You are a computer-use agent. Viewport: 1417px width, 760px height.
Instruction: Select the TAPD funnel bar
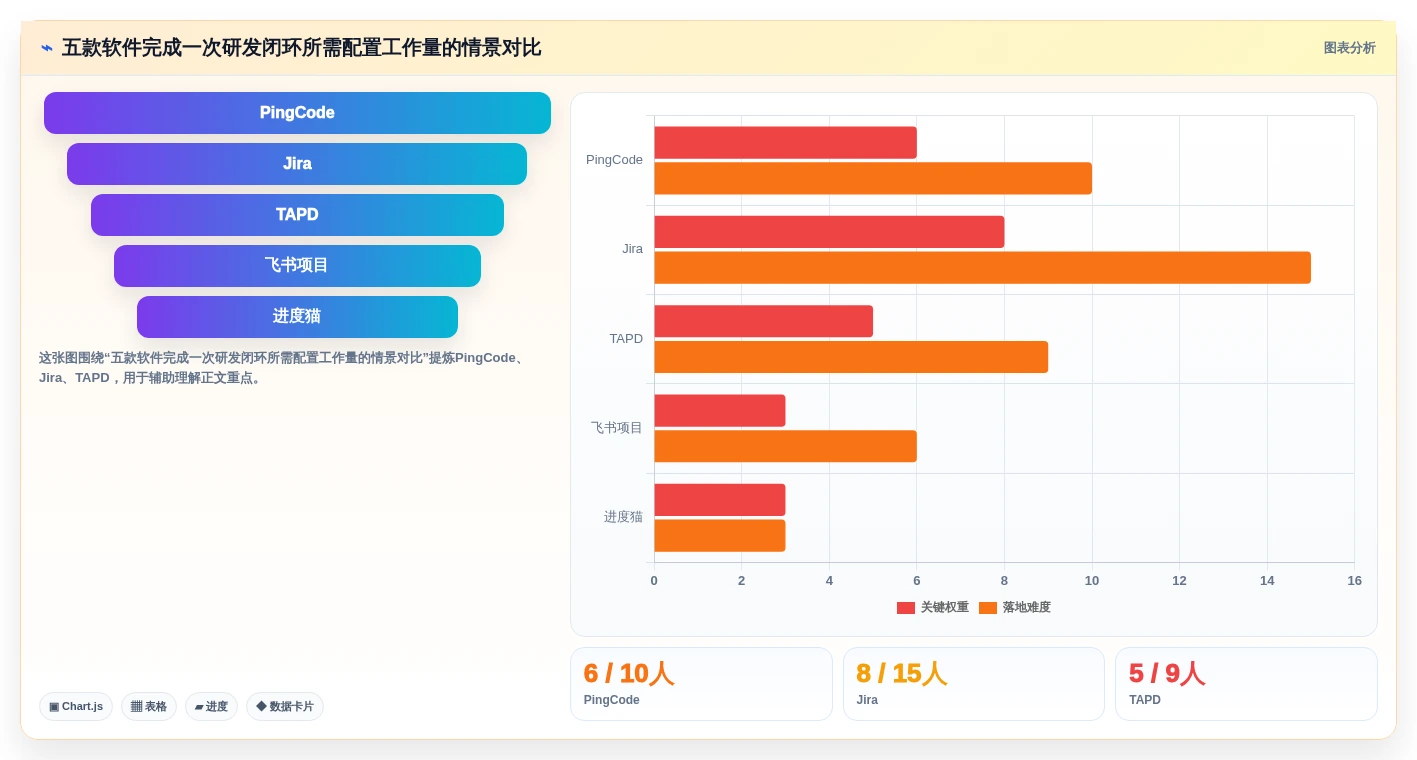pos(297,215)
